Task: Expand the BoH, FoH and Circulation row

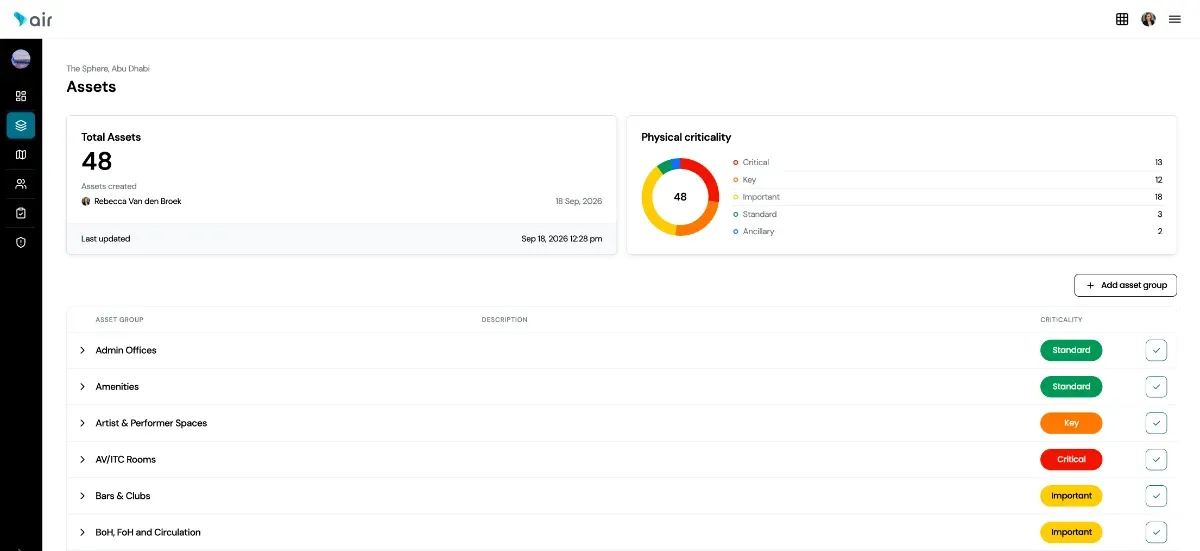Action: (x=82, y=532)
